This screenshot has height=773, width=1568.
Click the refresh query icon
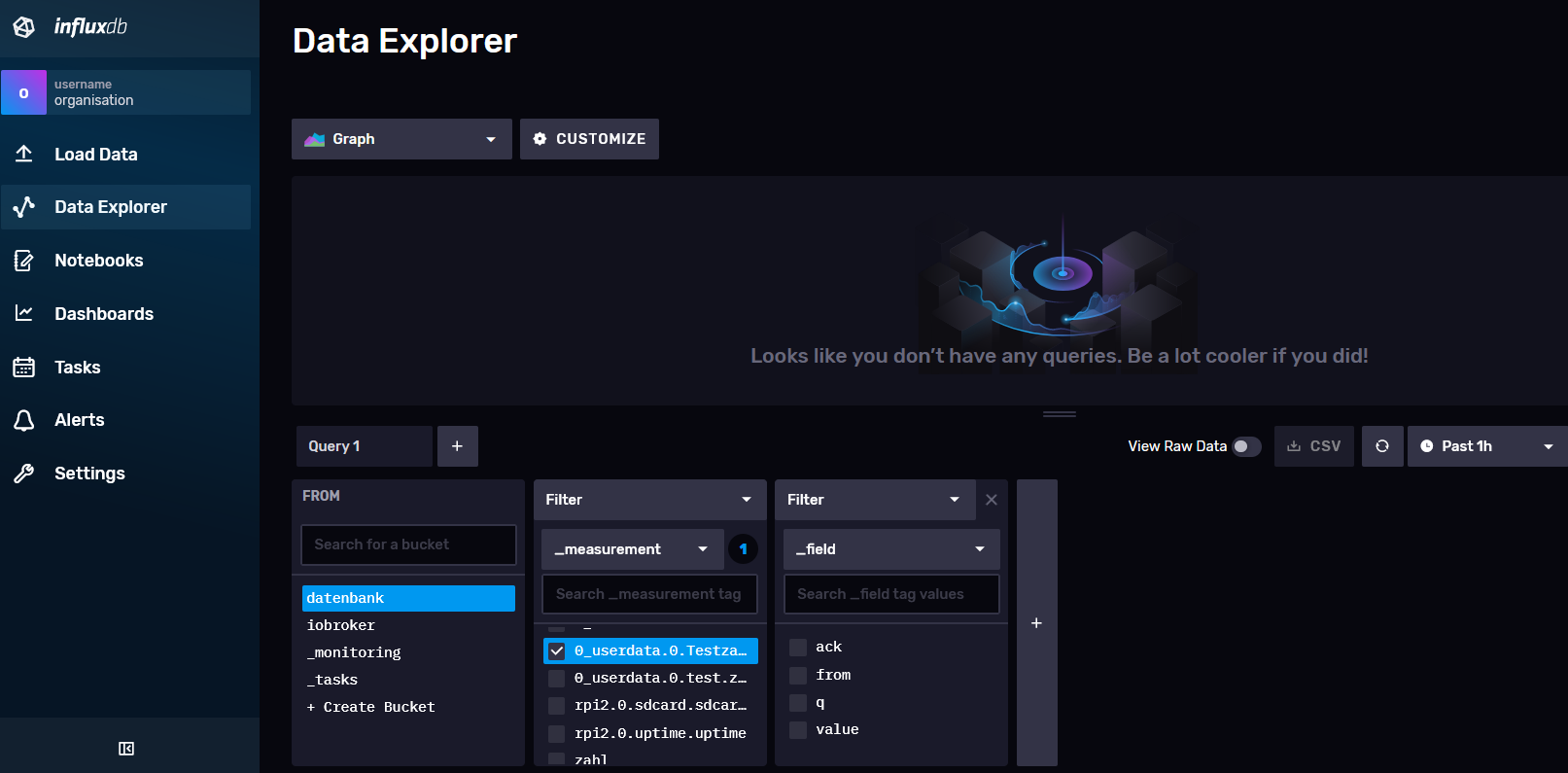(1382, 446)
